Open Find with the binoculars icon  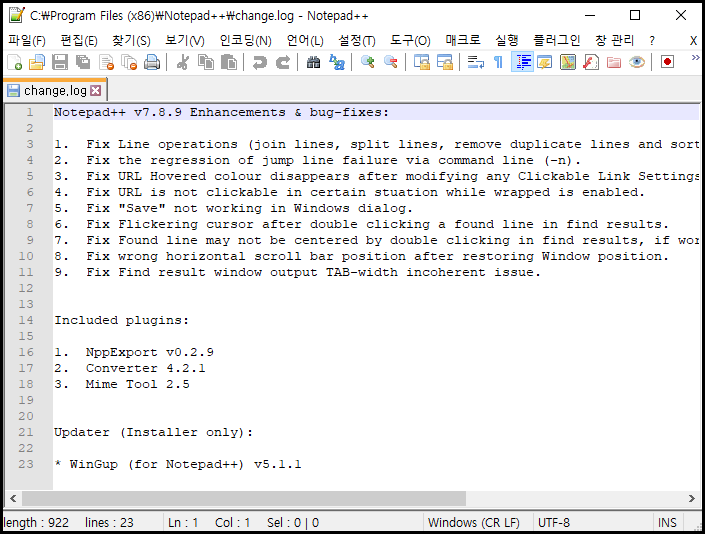pos(313,62)
